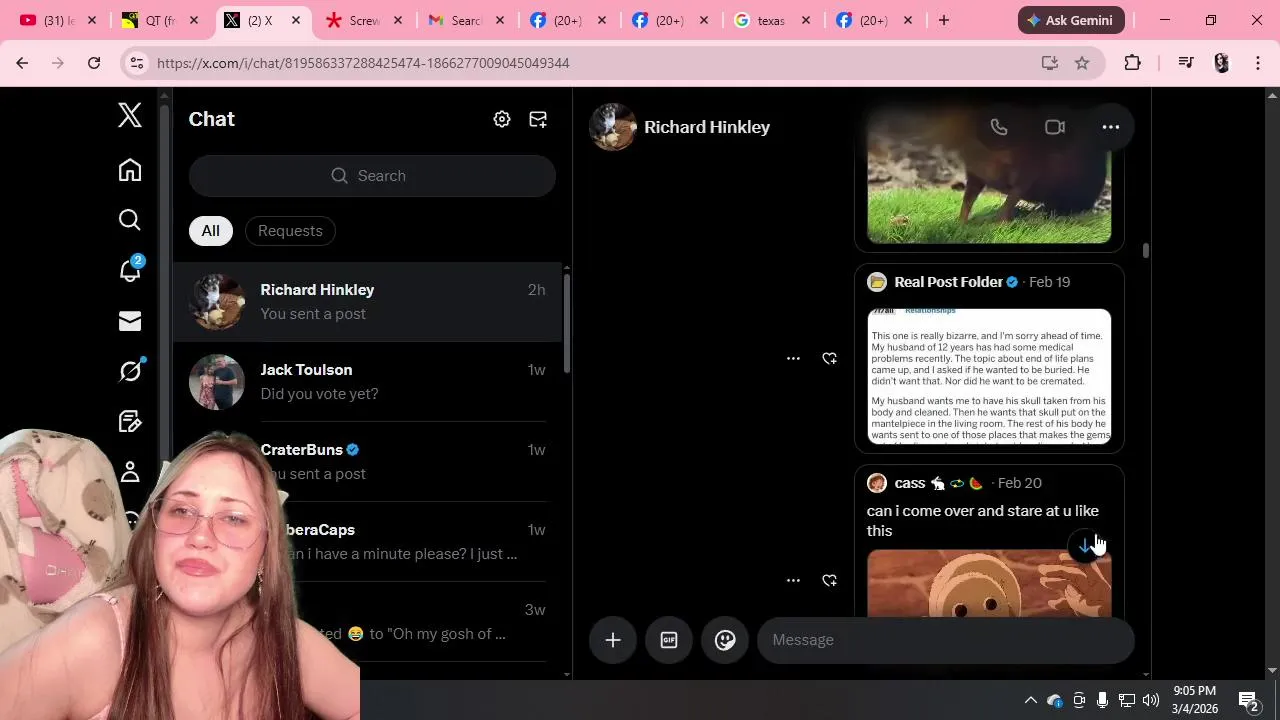
Task: Open GIF picker
Action: 669,640
